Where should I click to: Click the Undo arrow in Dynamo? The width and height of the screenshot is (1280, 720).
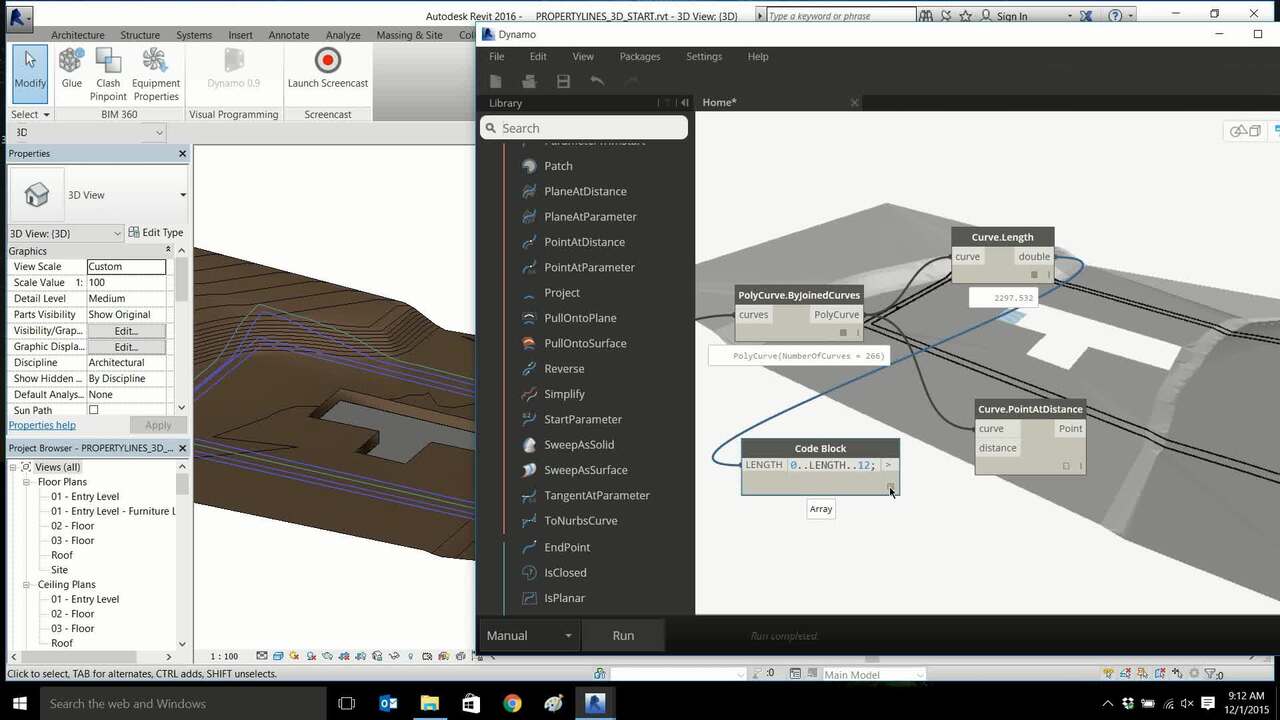(597, 81)
